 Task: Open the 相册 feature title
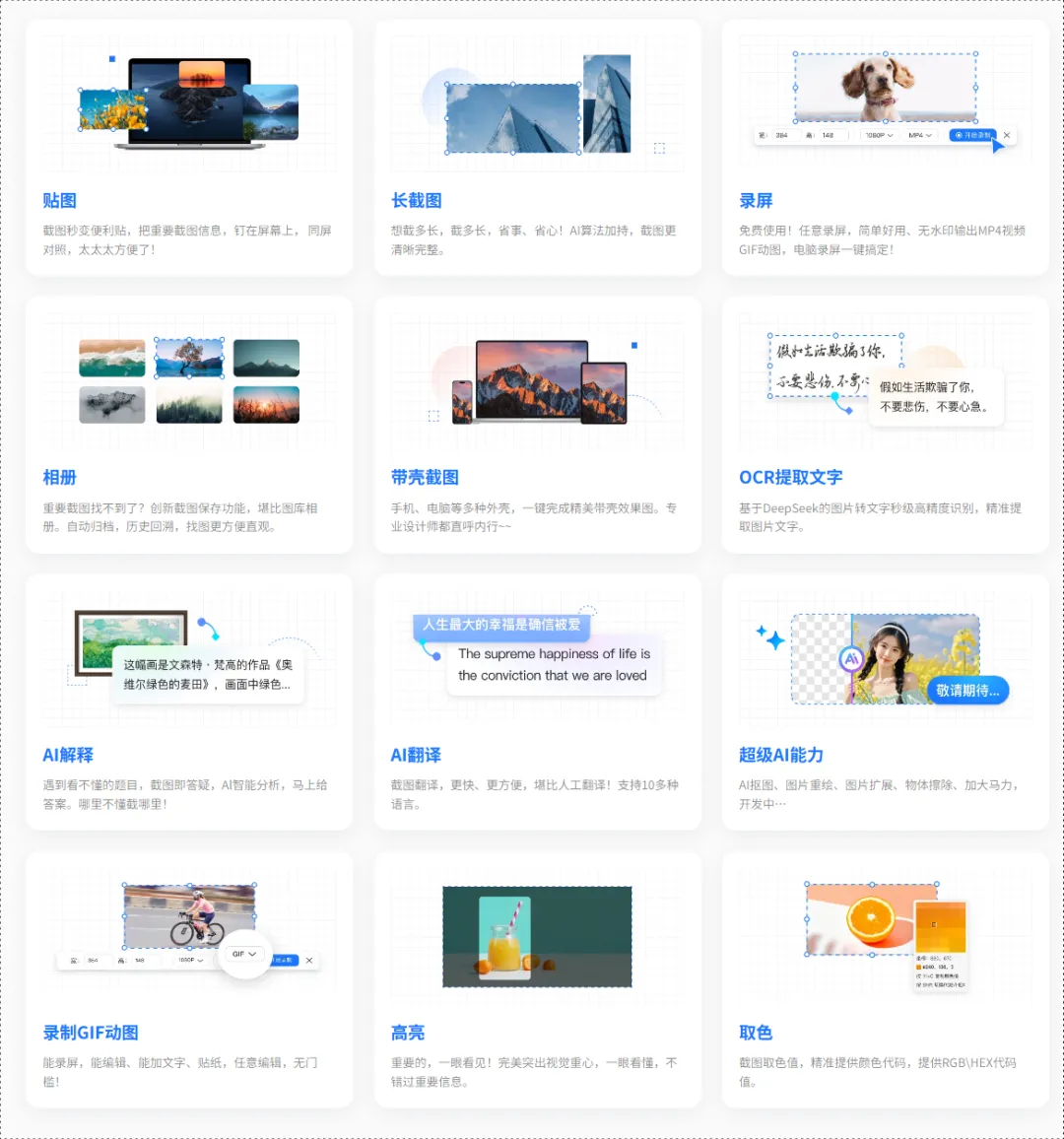coord(59,477)
